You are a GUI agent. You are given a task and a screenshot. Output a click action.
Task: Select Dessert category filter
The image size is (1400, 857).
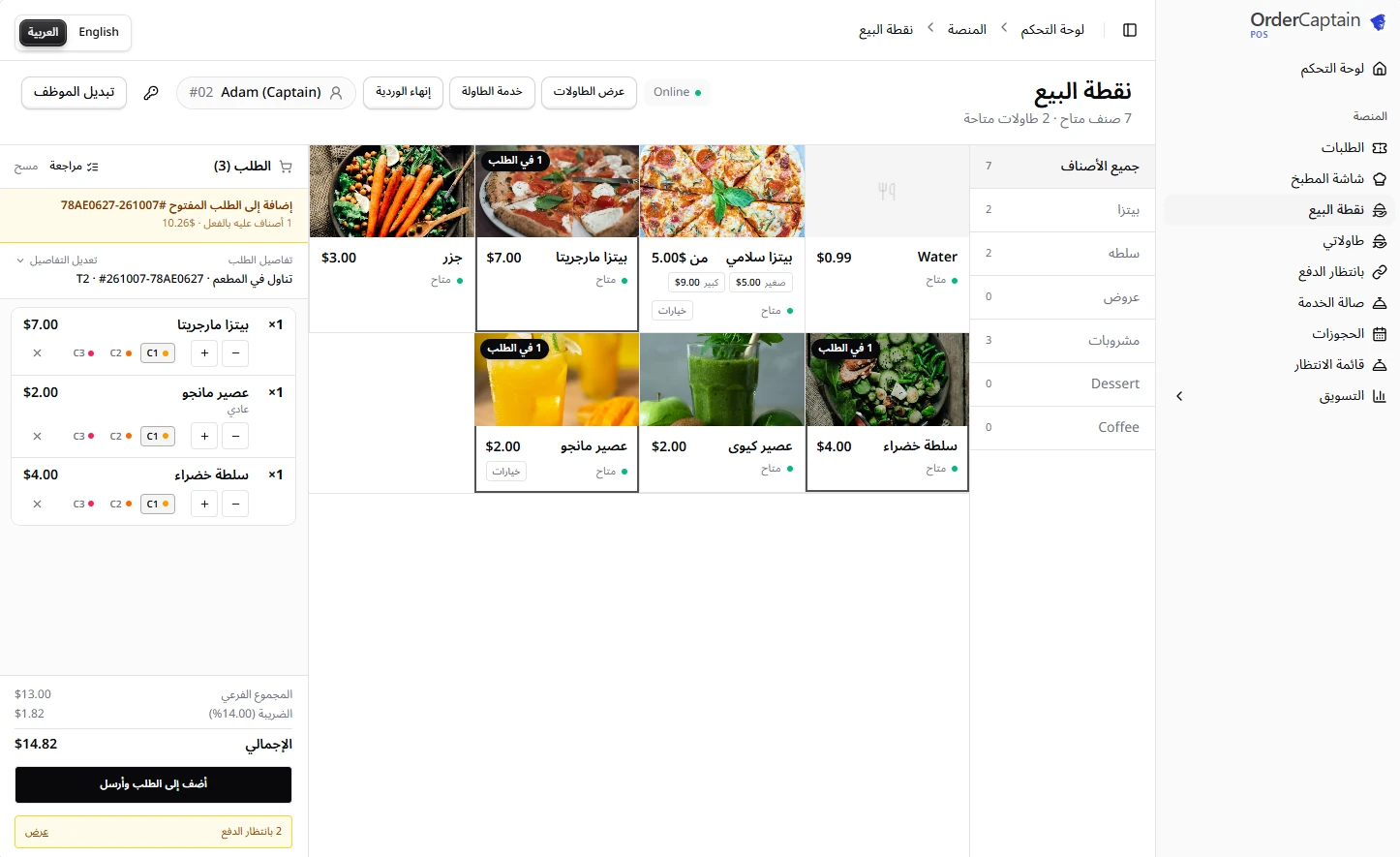(x=1063, y=384)
